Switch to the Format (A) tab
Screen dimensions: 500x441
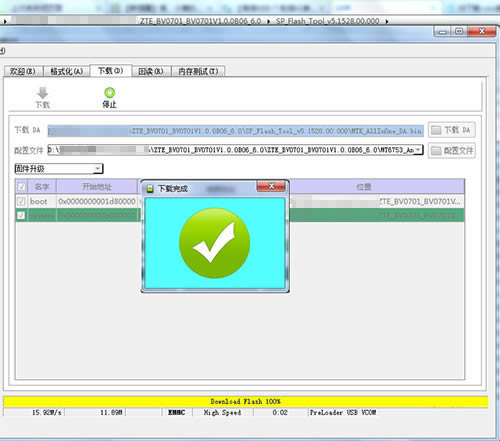(66, 71)
